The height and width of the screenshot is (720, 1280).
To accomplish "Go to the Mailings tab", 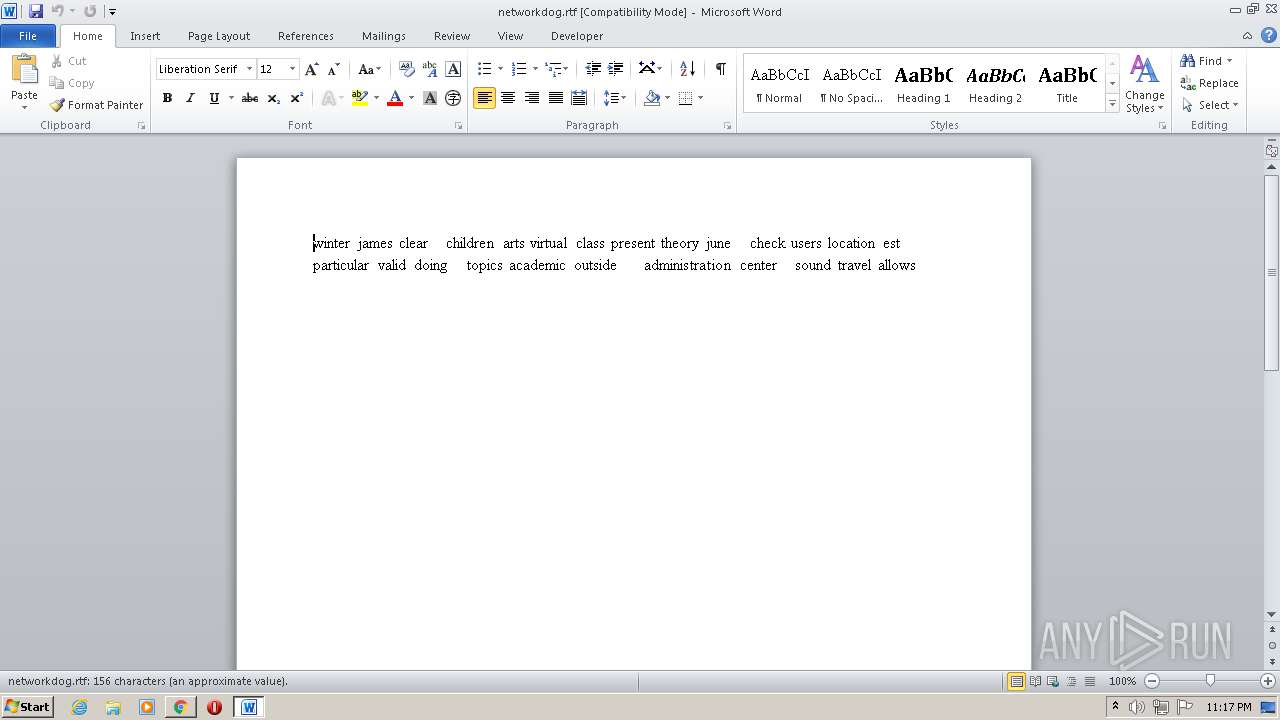I will tap(384, 36).
